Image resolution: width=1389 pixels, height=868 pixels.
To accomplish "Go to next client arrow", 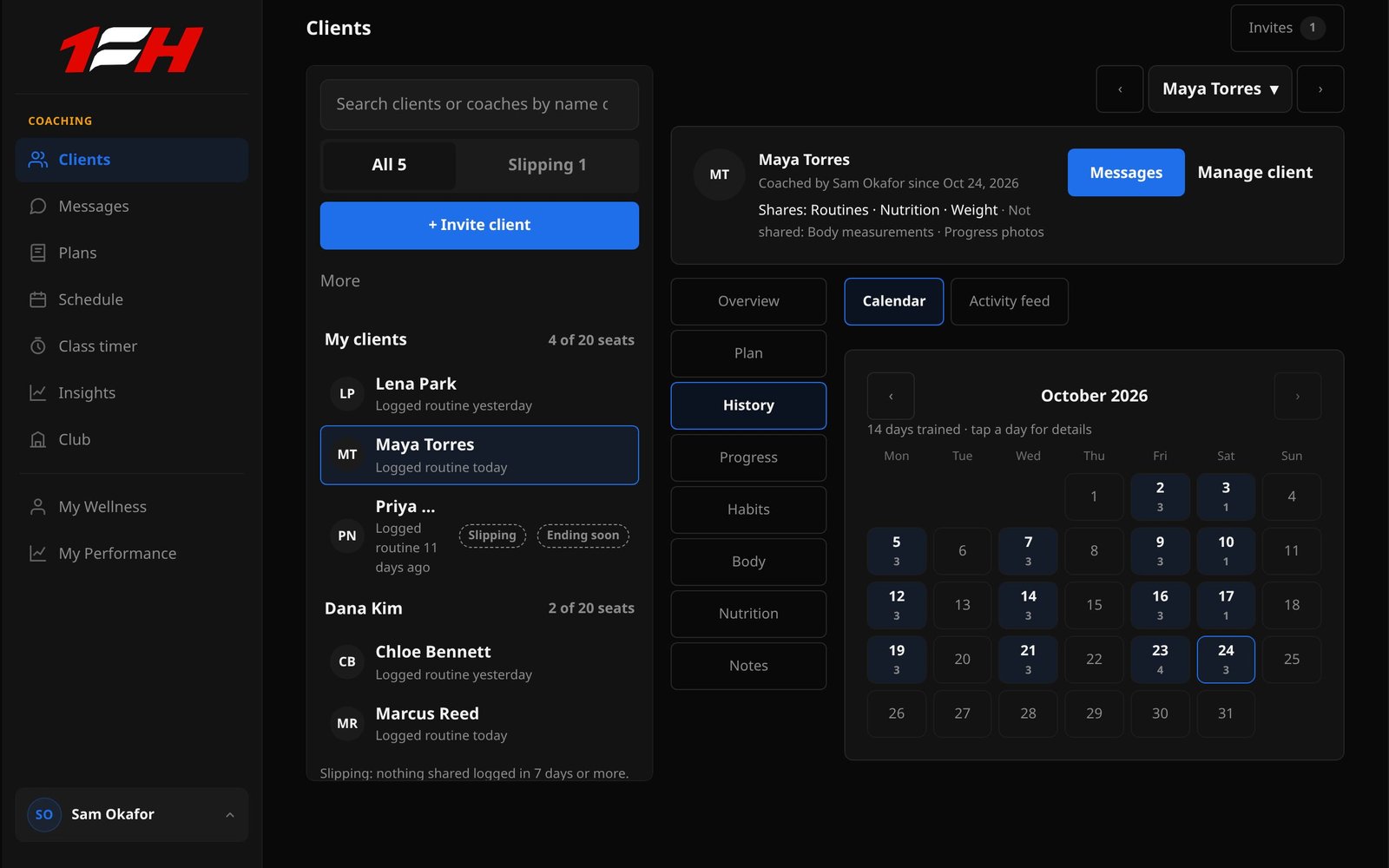I will 1320,89.
